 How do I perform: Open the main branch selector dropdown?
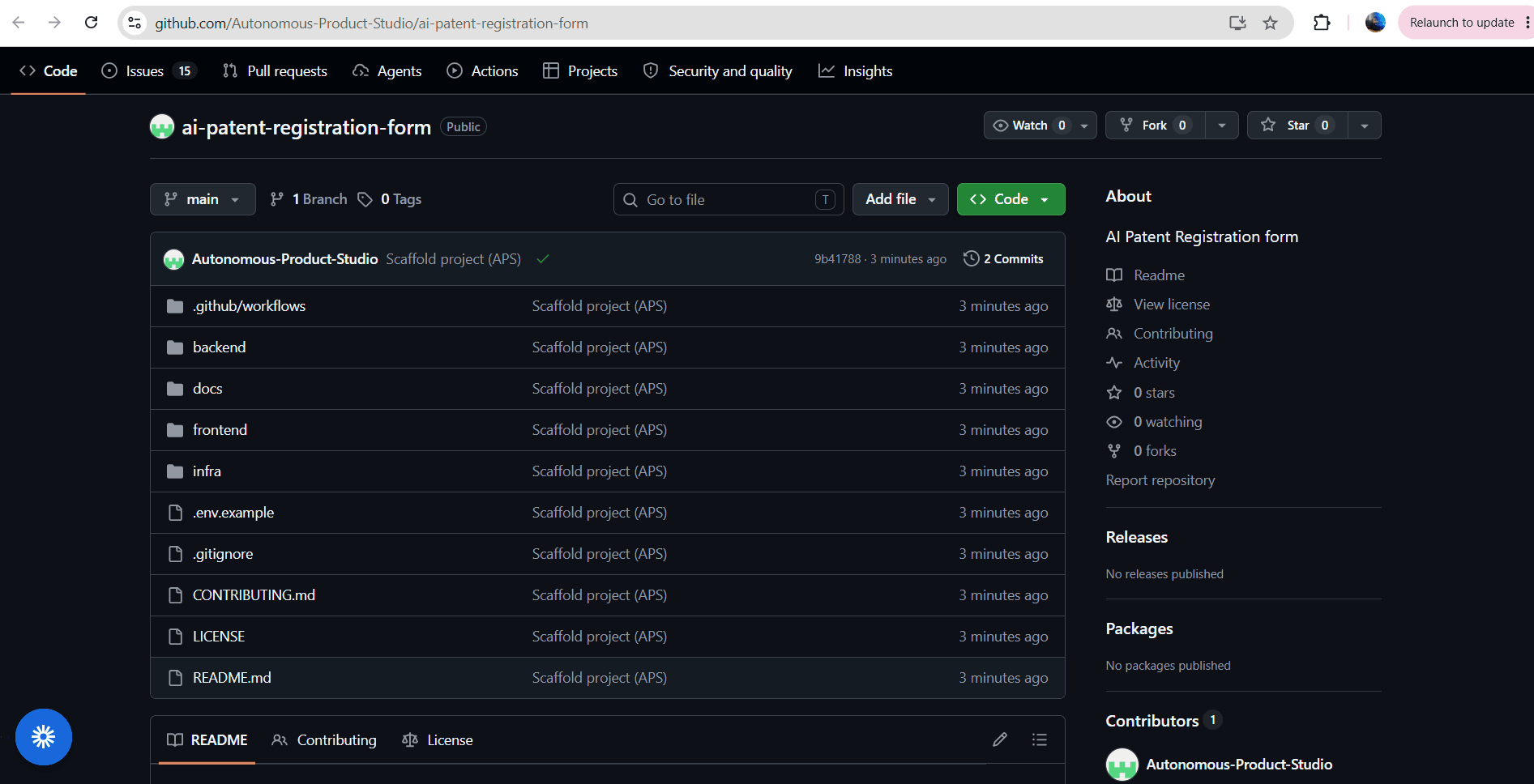pyautogui.click(x=203, y=199)
